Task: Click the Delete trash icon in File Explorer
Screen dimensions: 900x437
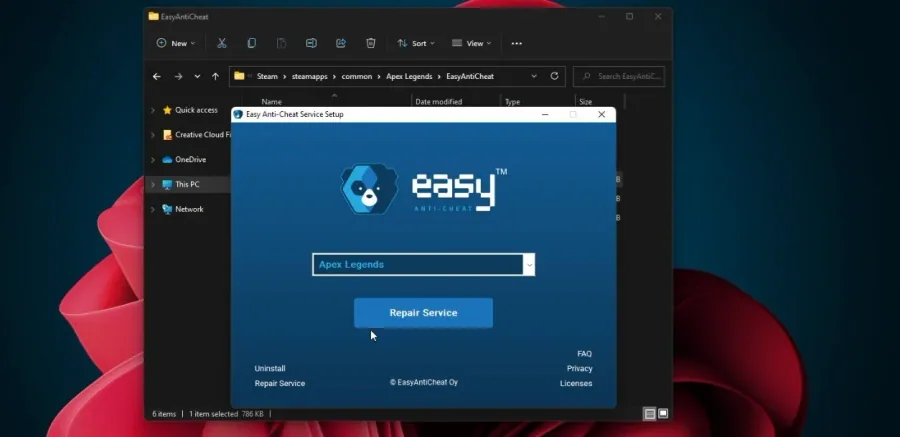Action: (x=371, y=43)
